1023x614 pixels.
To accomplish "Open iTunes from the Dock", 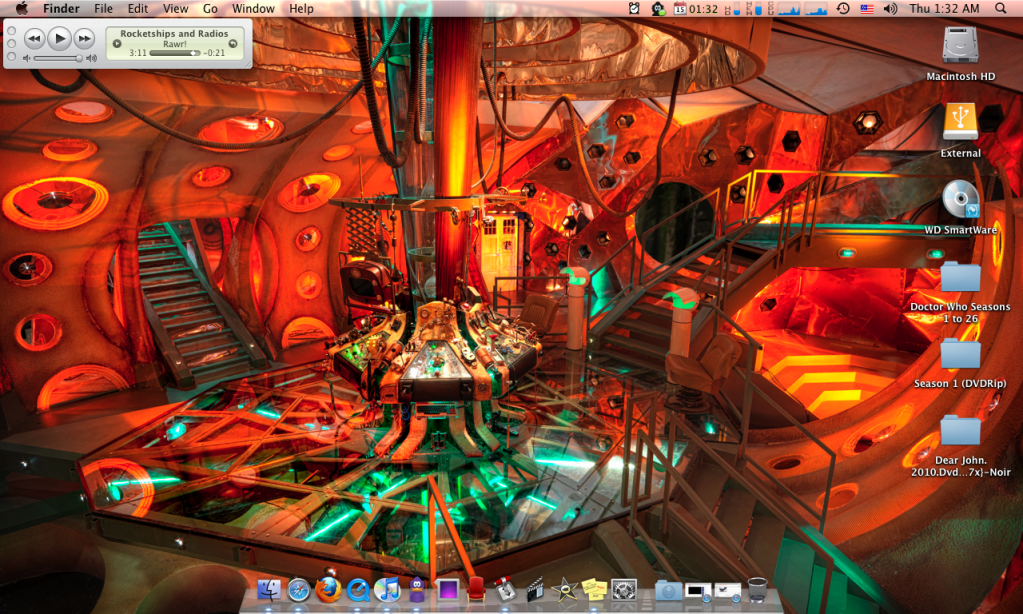I will point(388,589).
